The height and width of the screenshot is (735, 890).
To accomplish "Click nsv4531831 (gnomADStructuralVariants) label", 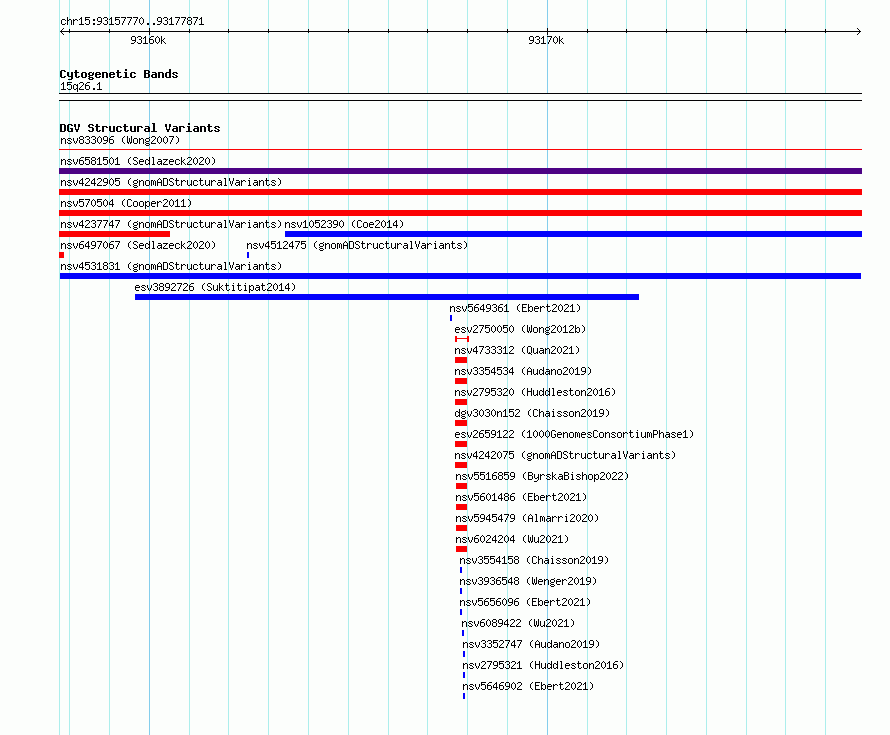I will point(171,266).
